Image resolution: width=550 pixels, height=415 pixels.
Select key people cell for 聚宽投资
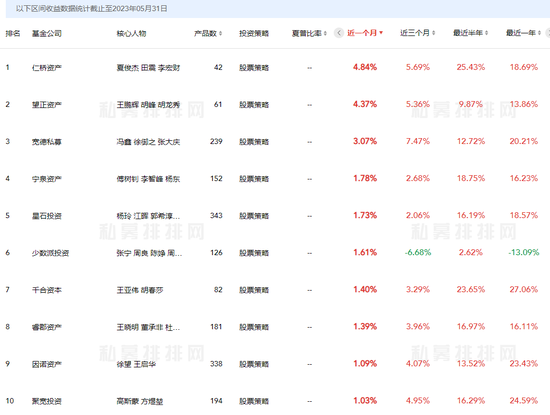[140, 401]
